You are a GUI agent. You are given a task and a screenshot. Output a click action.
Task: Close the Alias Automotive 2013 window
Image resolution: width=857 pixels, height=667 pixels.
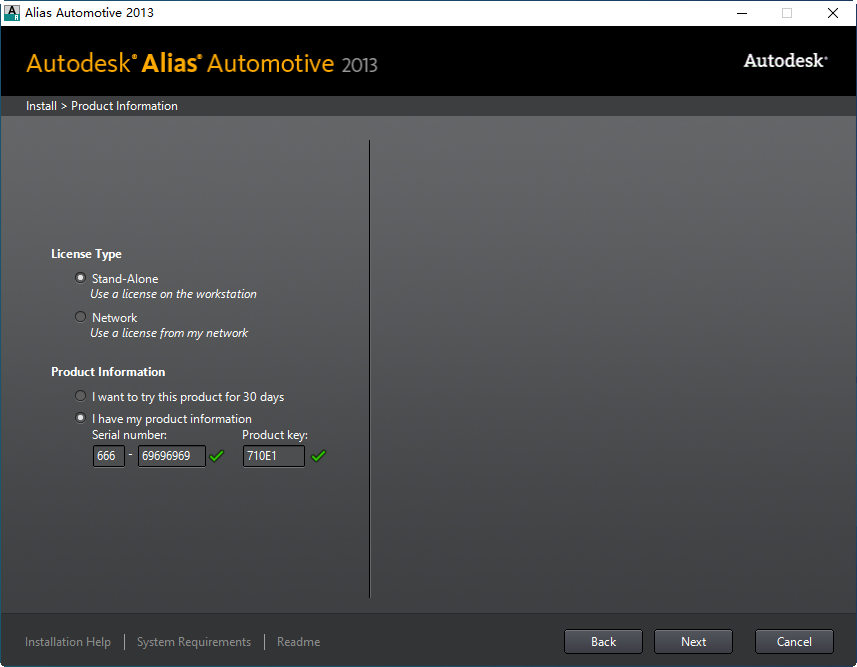point(832,13)
